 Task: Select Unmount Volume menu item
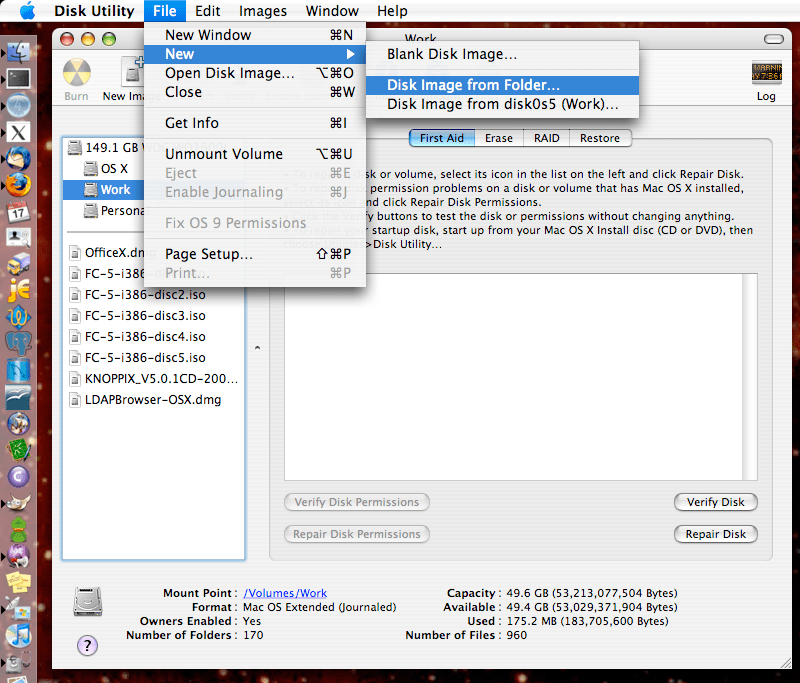click(x=255, y=154)
